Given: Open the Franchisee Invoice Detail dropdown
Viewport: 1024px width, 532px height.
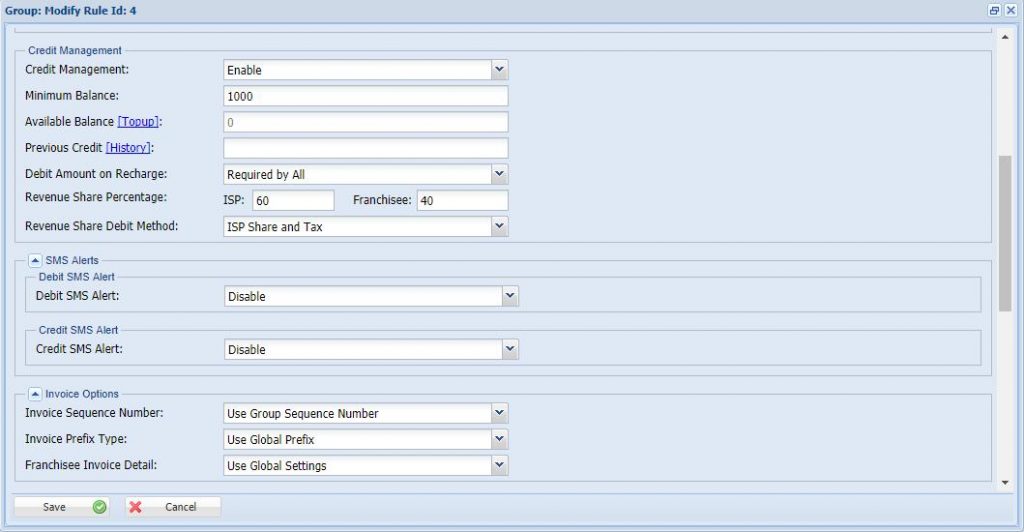Looking at the screenshot, I should coord(500,465).
